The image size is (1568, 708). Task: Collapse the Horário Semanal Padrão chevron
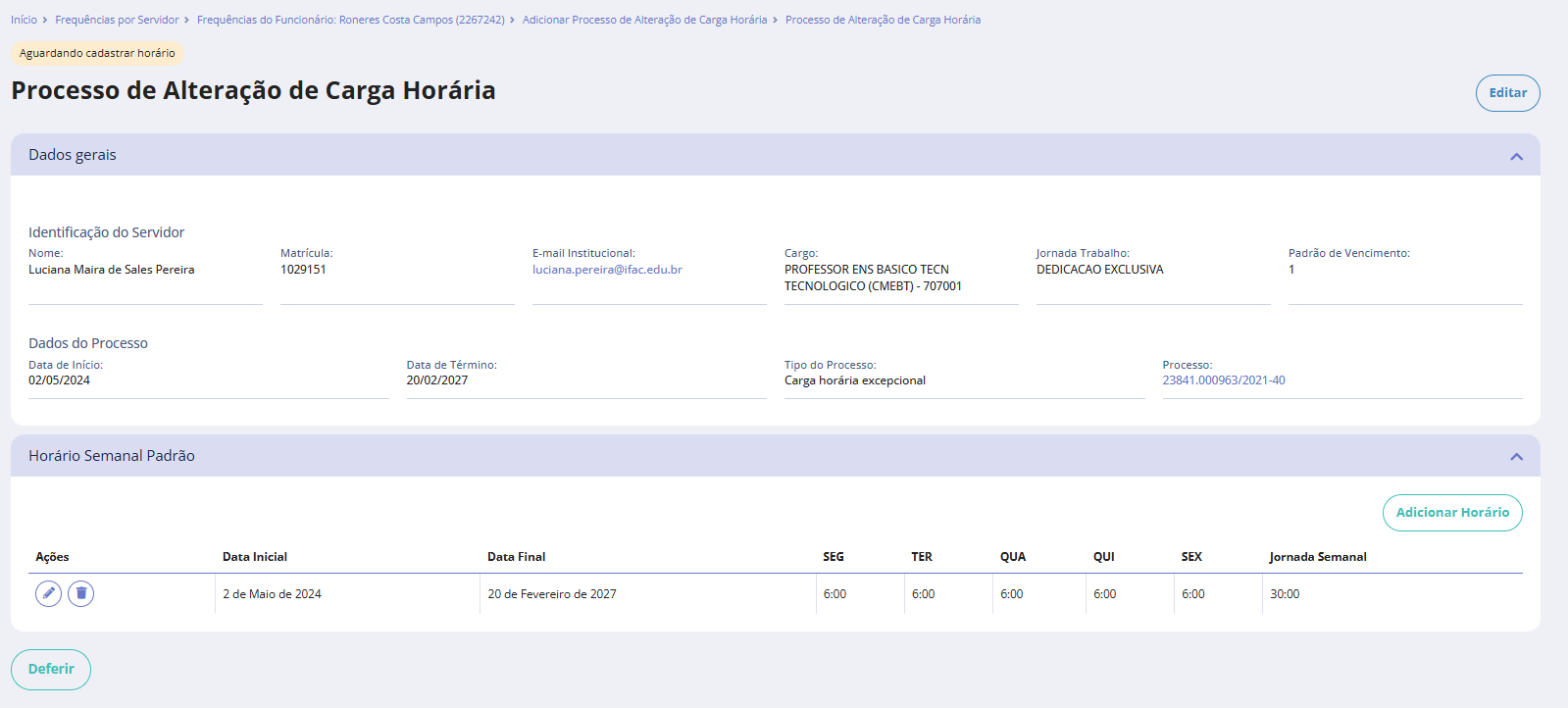1516,456
